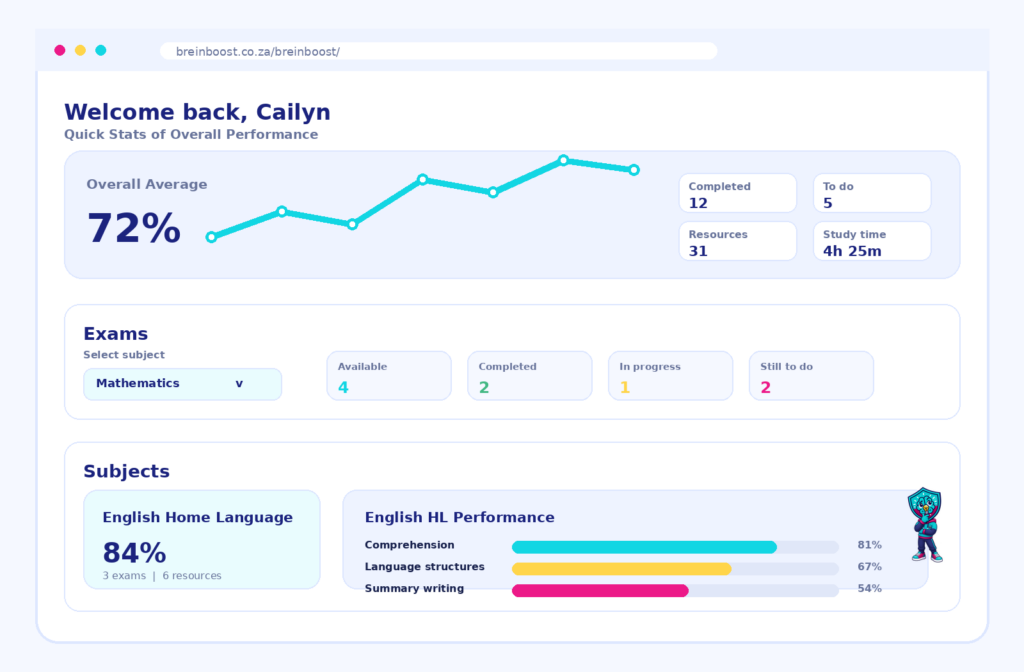This screenshot has height=672, width=1024.
Task: Click the BreinBoost mascot character icon
Action: (x=925, y=524)
